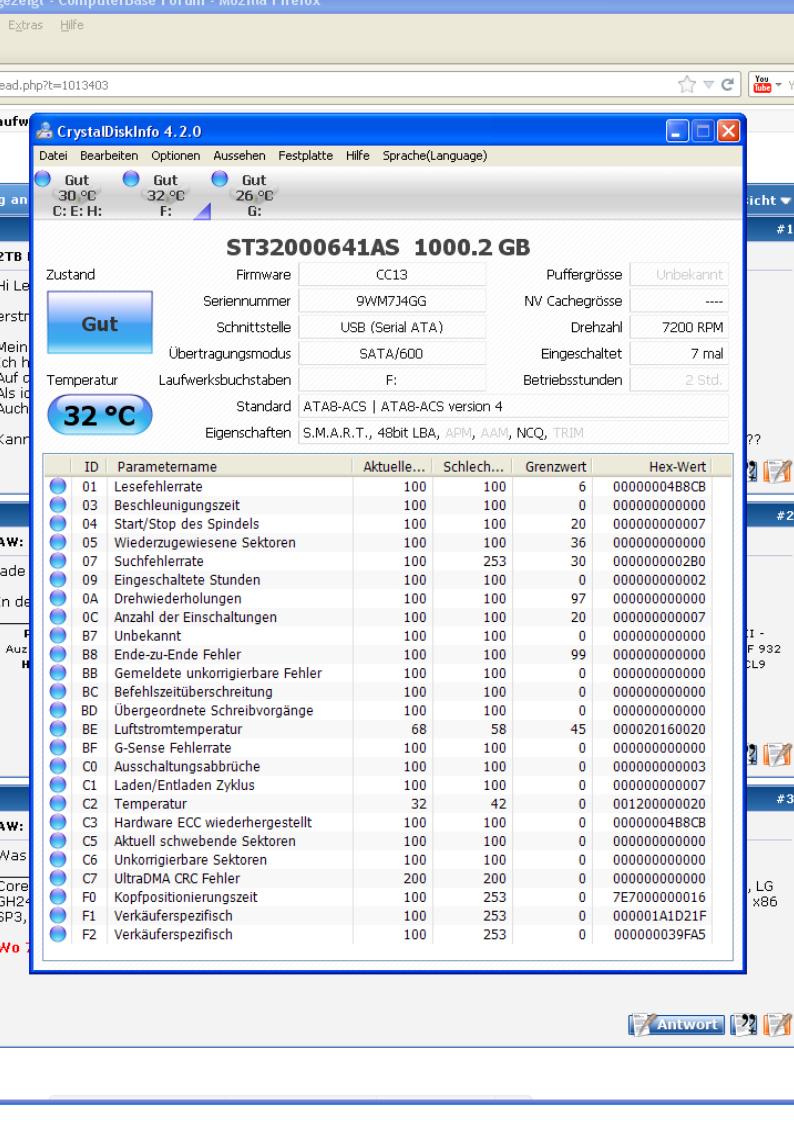Click the Parametername column header
Viewport: 794px width, 1123px height.
click(229, 466)
